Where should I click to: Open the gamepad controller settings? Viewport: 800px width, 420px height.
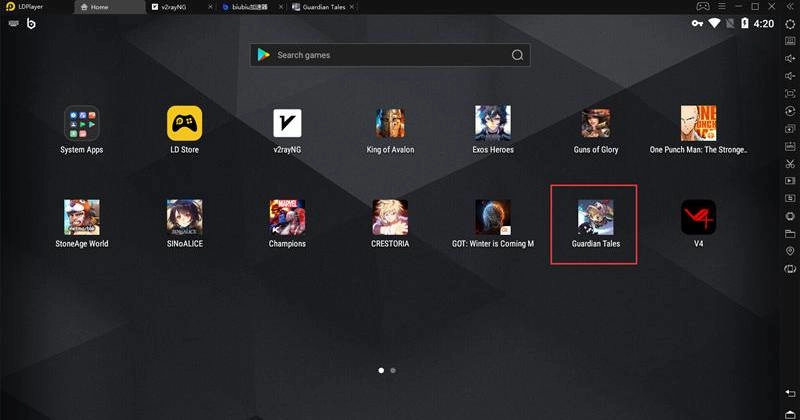(x=701, y=6)
